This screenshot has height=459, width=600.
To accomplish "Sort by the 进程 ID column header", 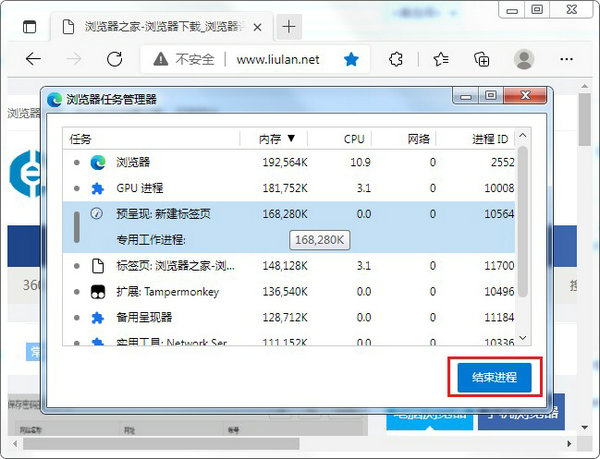I will 489,139.
